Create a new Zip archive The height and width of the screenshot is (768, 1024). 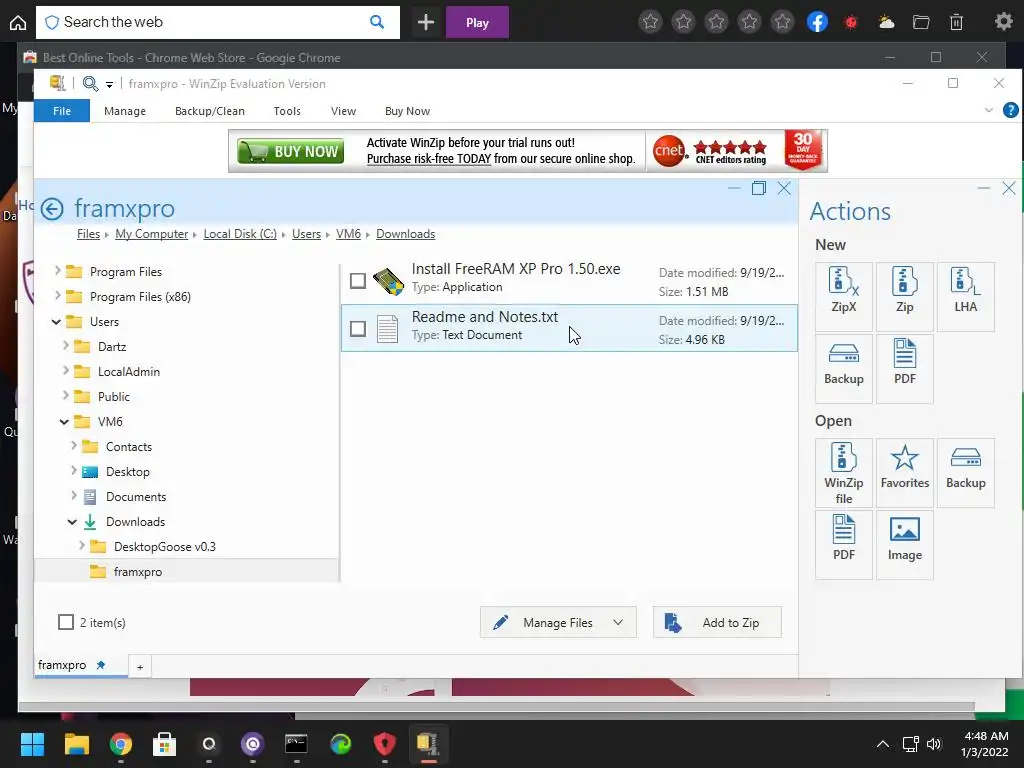[904, 296]
